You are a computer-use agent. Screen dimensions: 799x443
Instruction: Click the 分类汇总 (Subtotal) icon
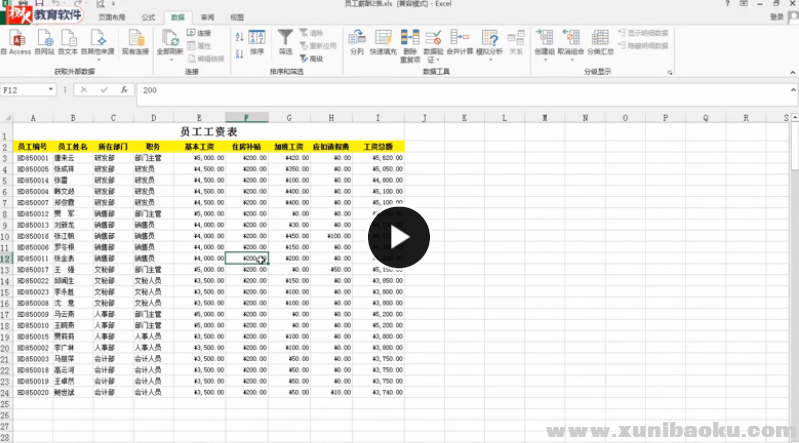(600, 38)
